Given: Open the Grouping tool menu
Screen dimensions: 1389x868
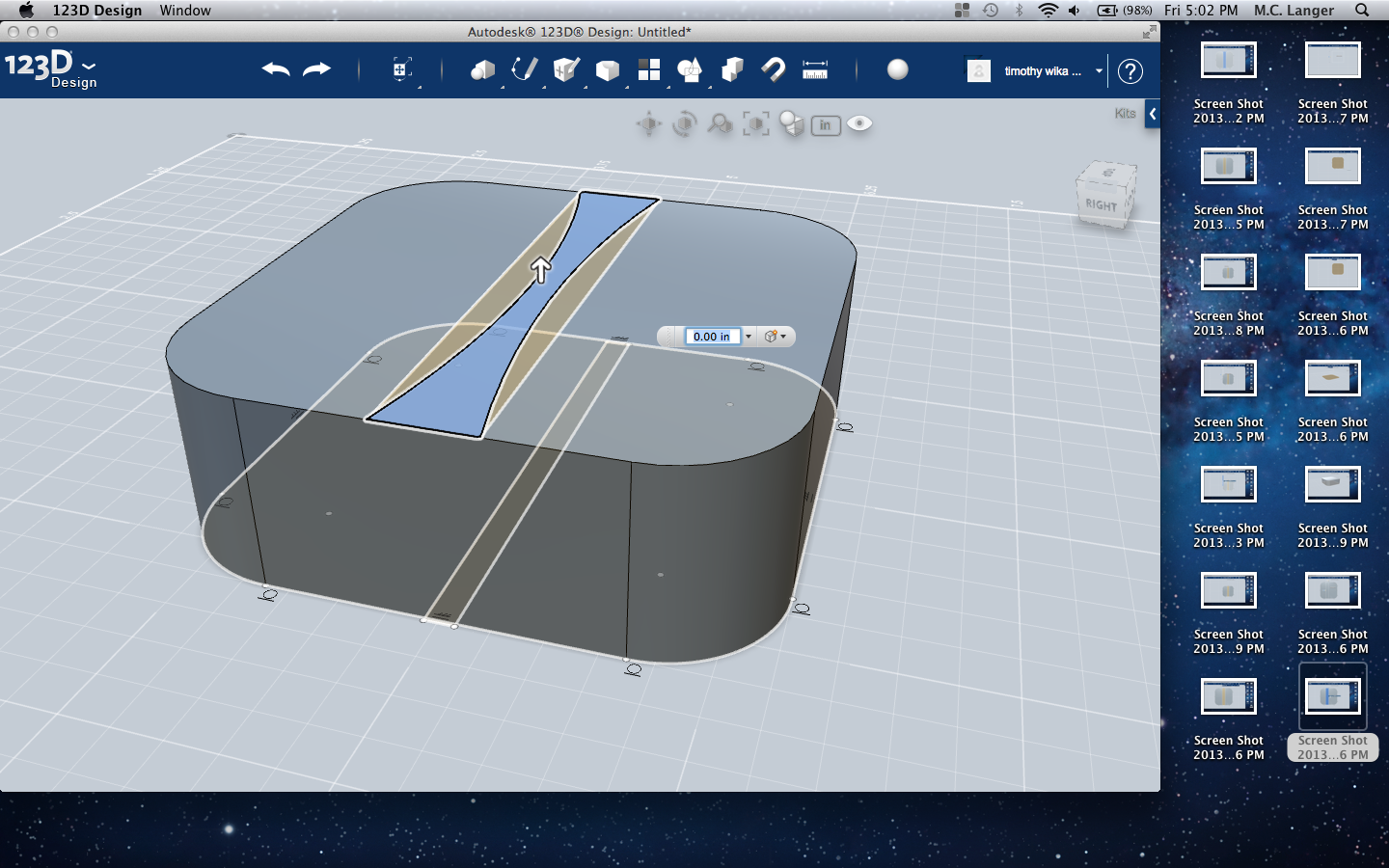Looking at the screenshot, I should (x=690, y=69).
